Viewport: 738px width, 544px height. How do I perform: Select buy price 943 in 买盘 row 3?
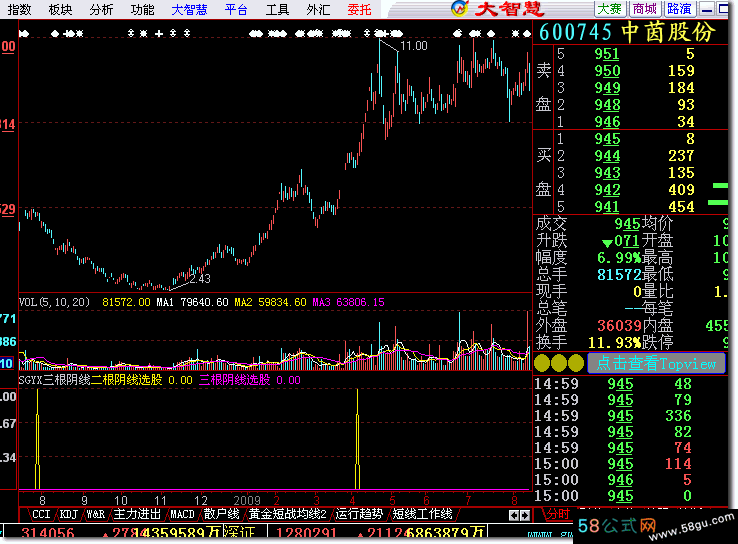[x=607, y=173]
